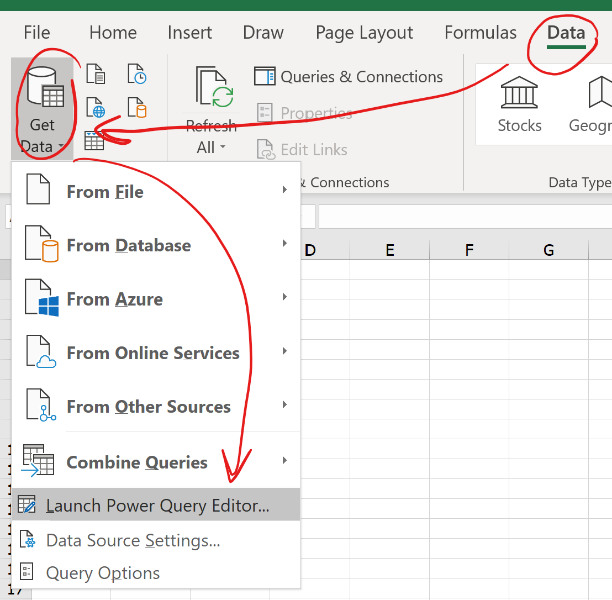Click the Get Data button icon
The height and width of the screenshot is (600, 612).
(x=43, y=92)
